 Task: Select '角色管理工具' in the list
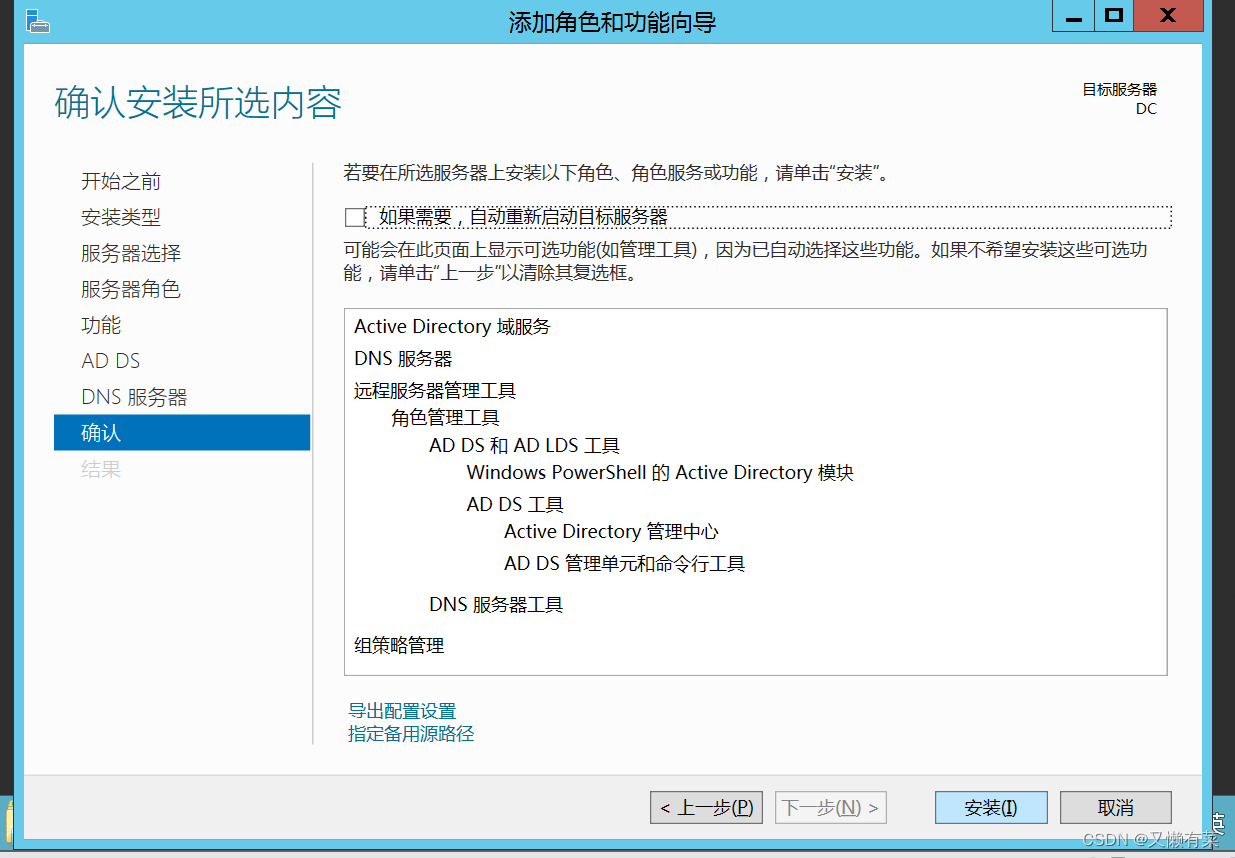pos(445,417)
